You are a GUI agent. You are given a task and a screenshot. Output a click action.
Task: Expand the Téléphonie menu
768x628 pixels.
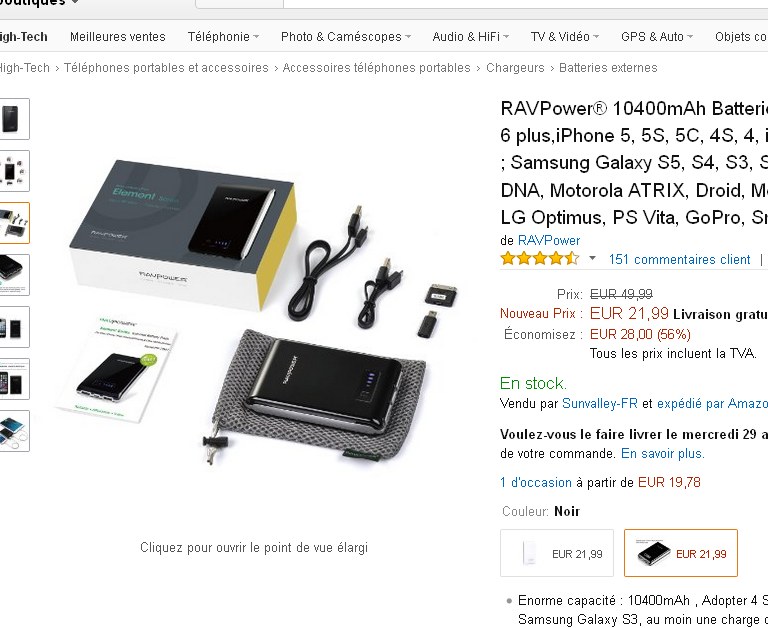point(223,37)
